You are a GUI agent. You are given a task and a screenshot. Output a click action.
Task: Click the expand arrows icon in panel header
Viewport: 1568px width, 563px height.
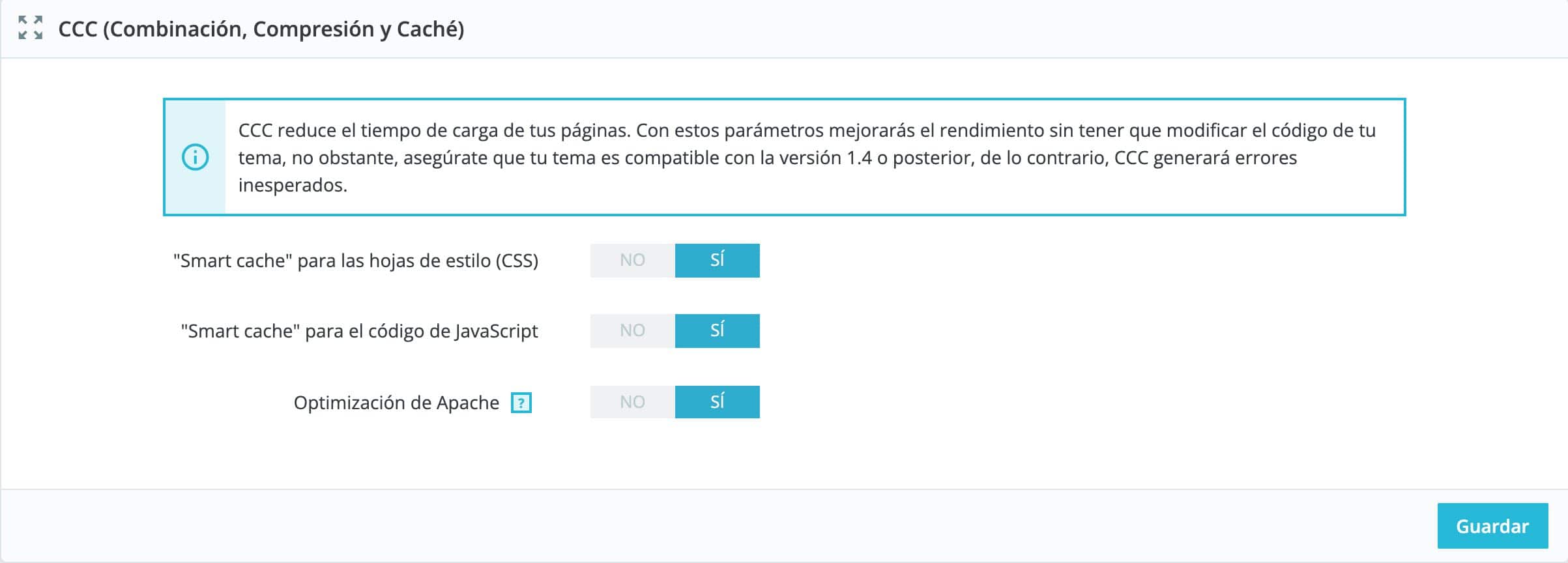coord(31,28)
